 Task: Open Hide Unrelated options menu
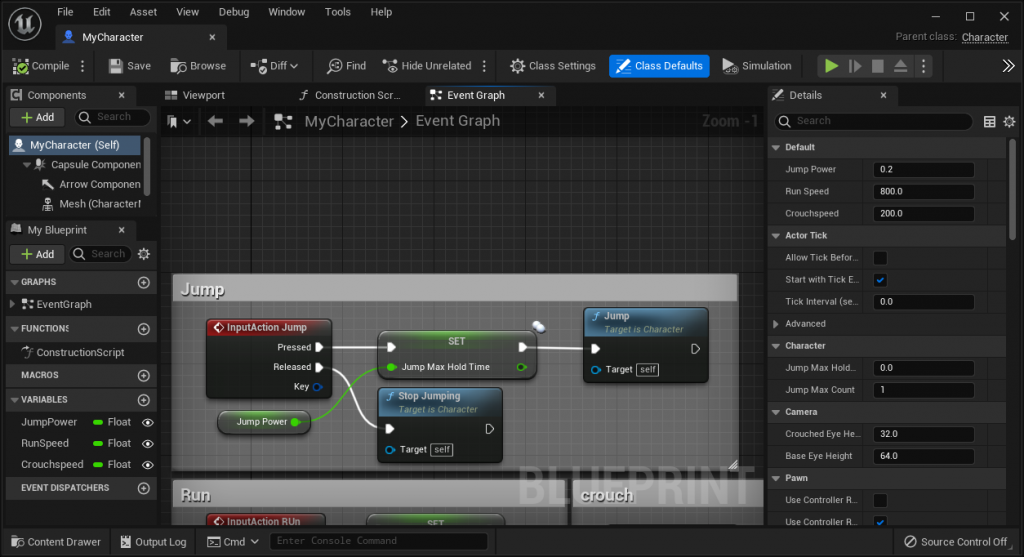pos(485,66)
